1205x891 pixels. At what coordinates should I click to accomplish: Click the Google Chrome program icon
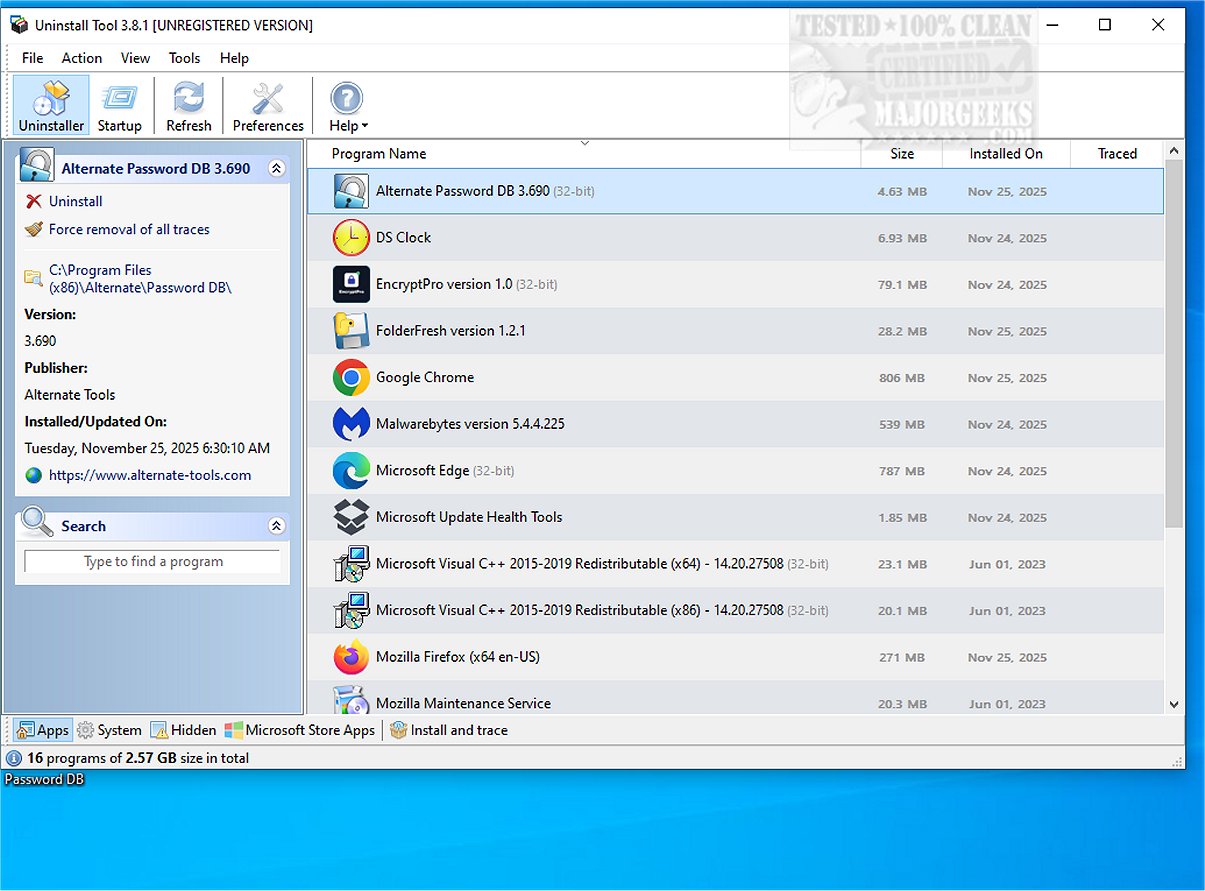(350, 377)
